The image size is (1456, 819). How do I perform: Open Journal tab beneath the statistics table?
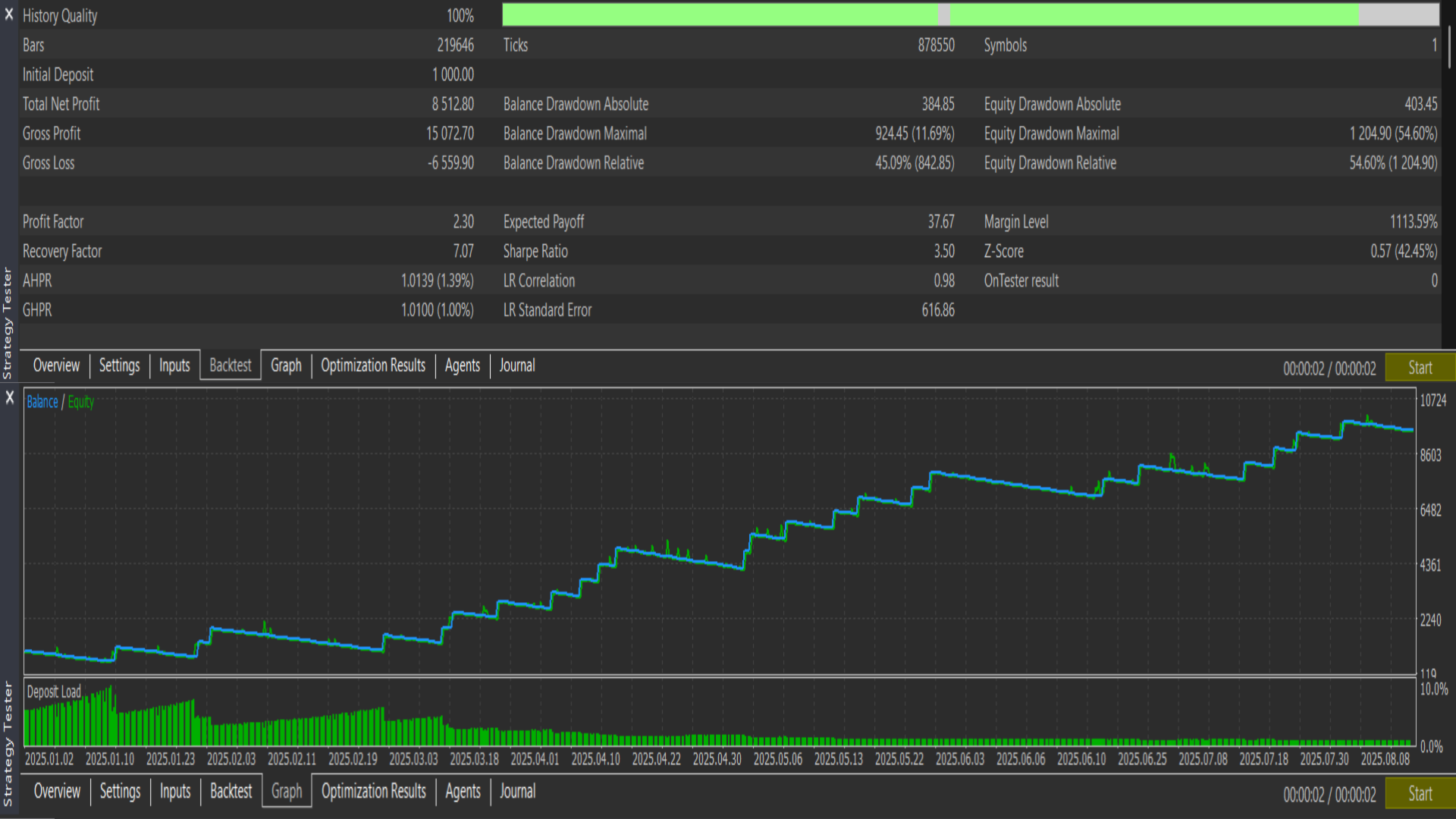click(517, 366)
